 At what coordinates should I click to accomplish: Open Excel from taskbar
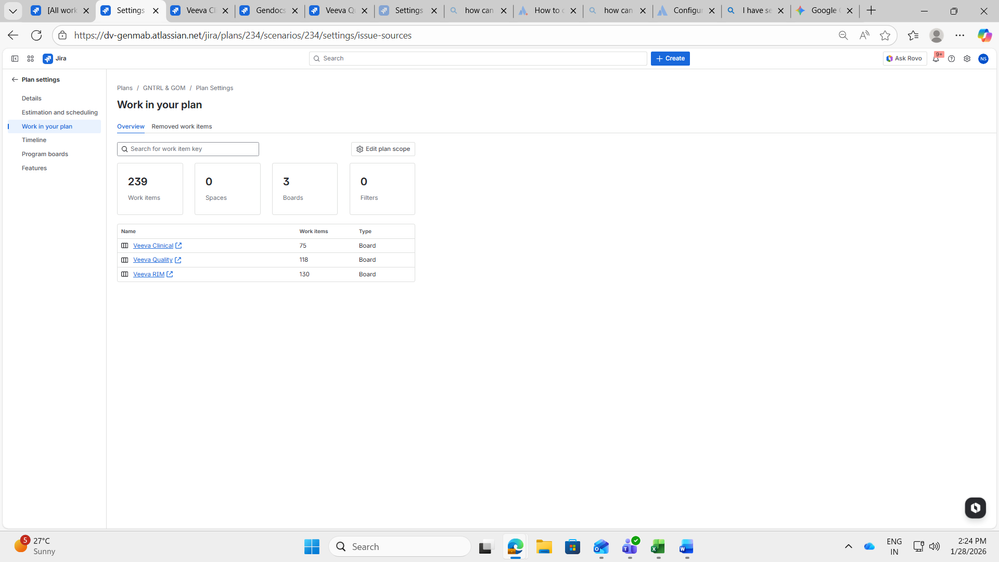click(658, 547)
